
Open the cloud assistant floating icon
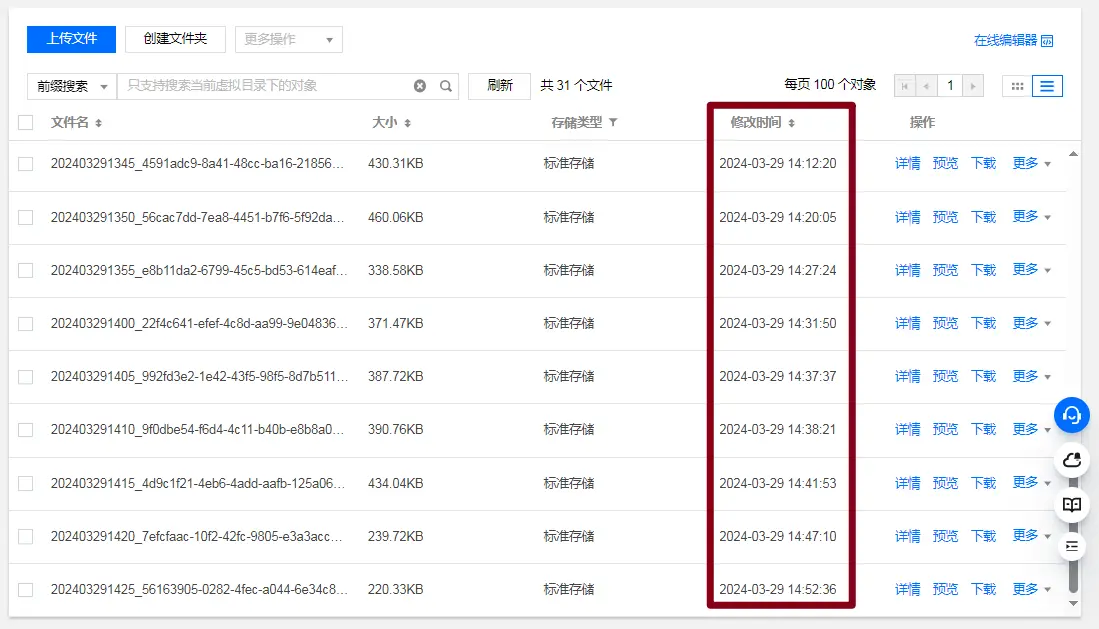(x=1072, y=460)
